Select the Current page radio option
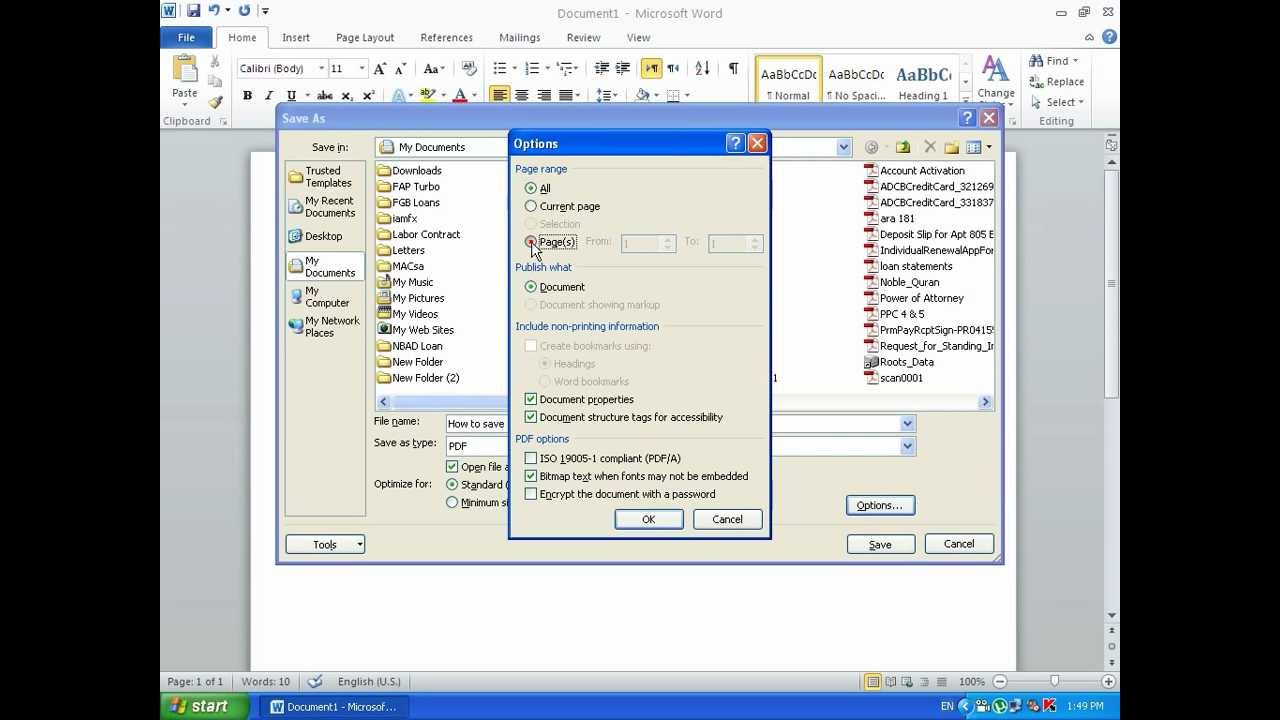The image size is (1280, 720). pyautogui.click(x=531, y=206)
